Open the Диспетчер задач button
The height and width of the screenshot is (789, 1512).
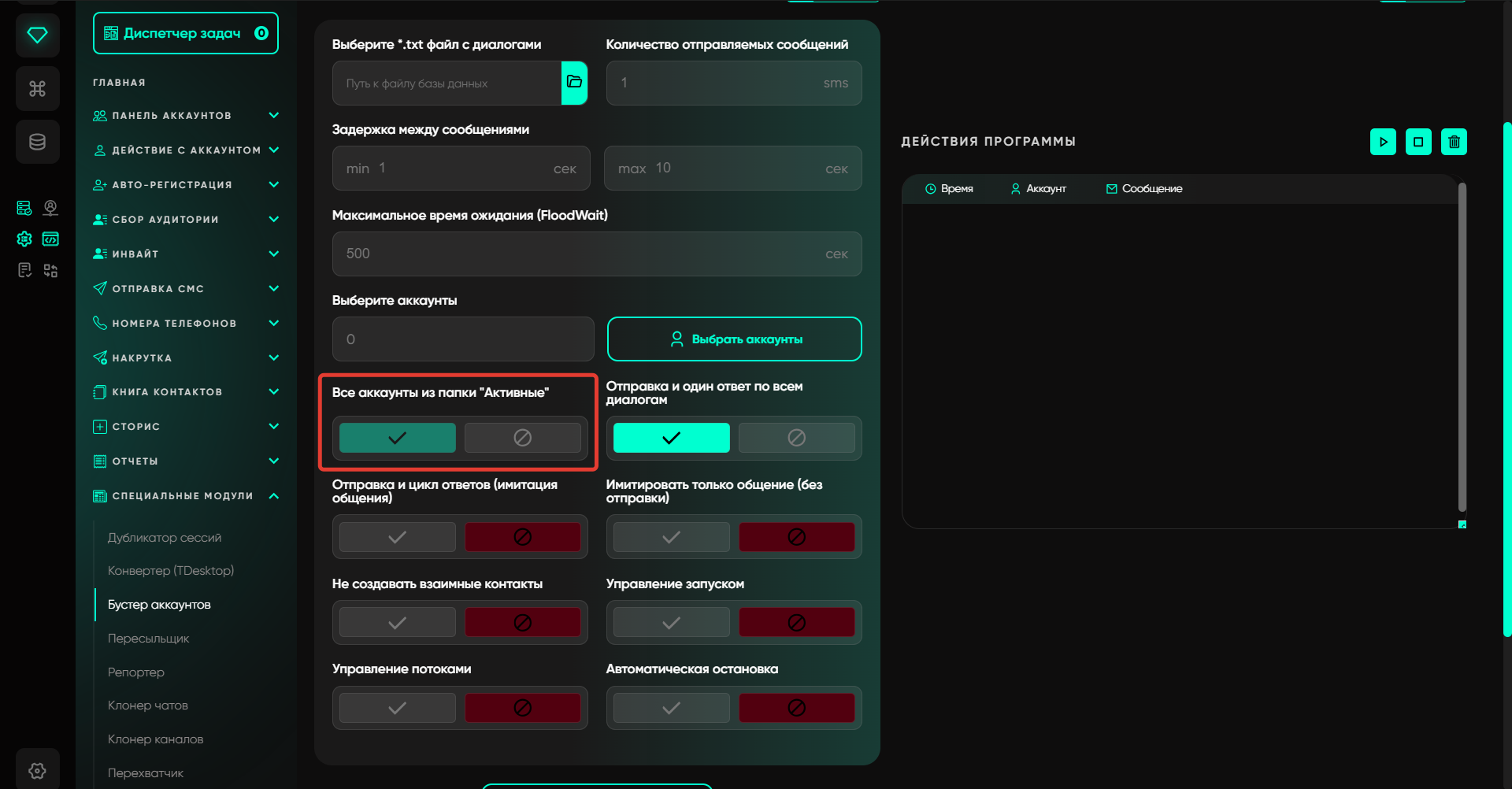[x=185, y=33]
